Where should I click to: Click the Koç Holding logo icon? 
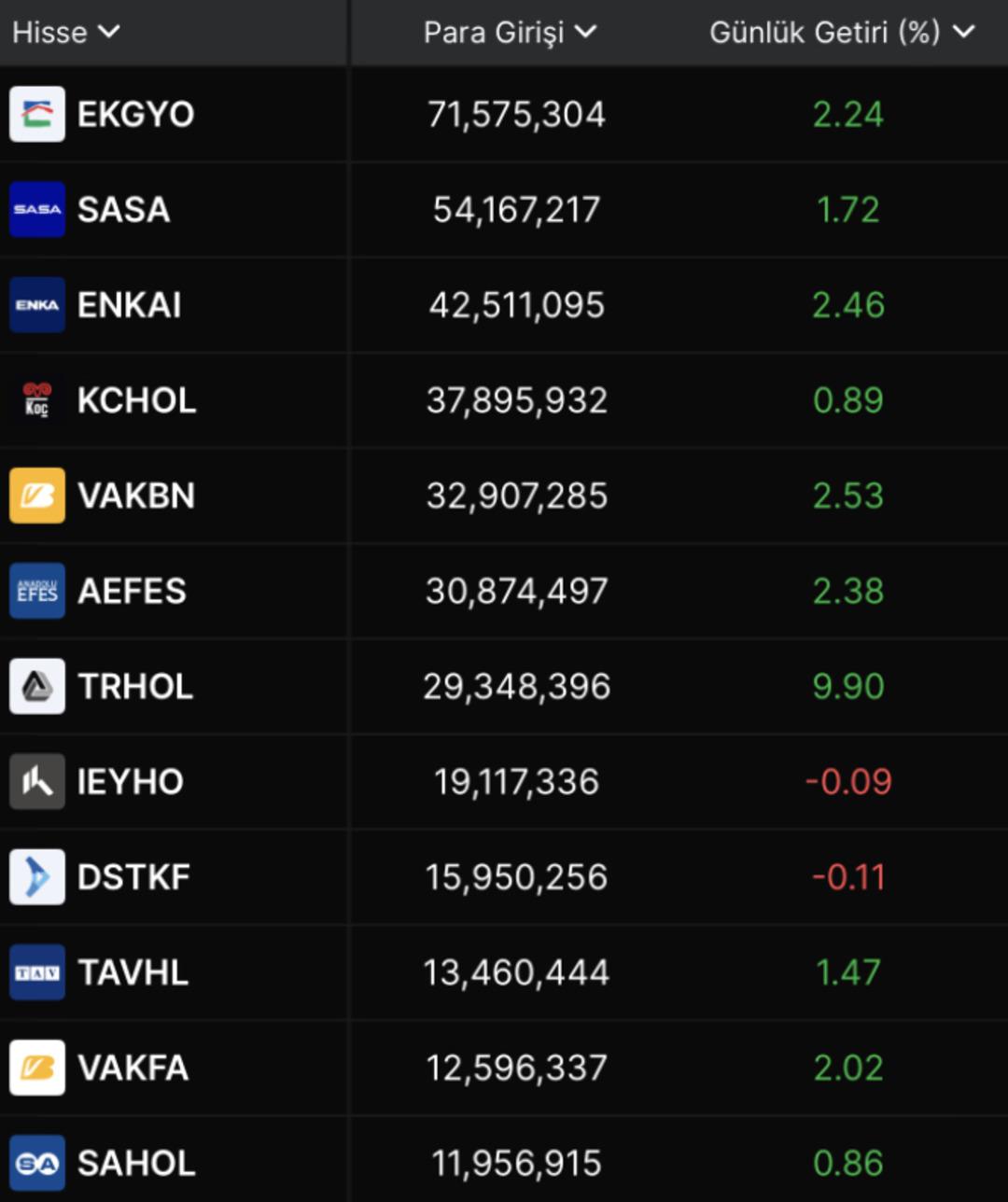tap(37, 400)
